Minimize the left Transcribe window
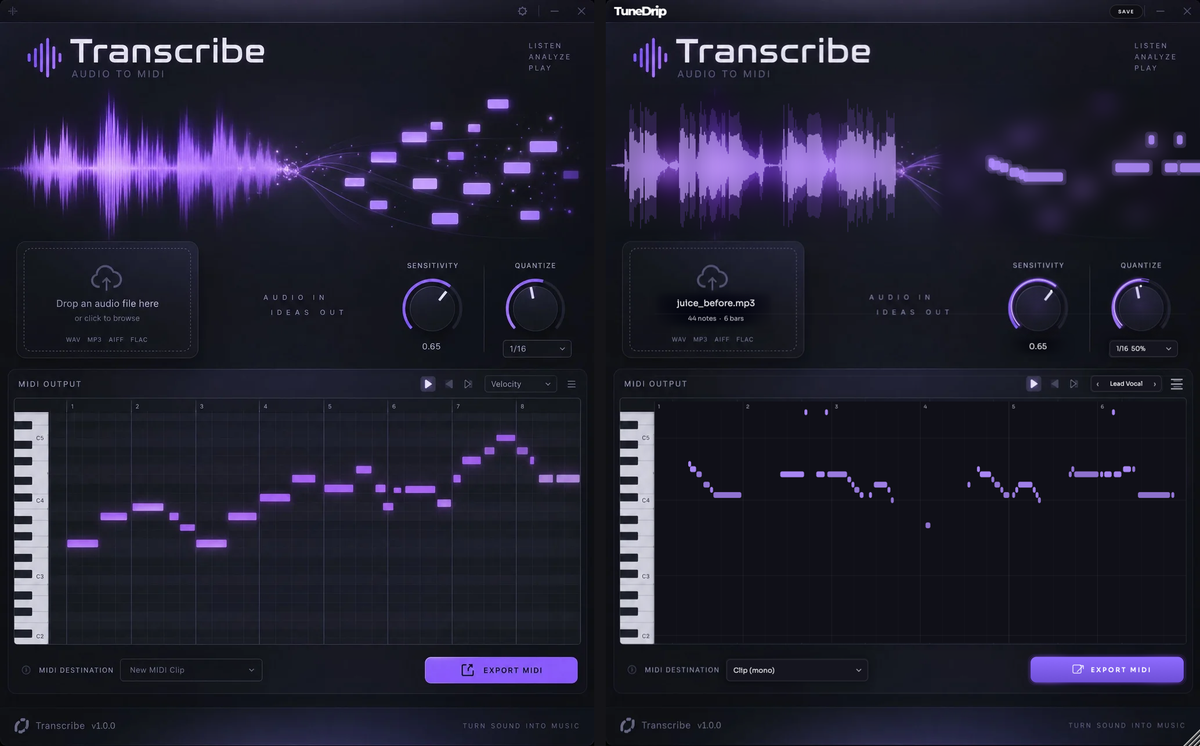 (554, 11)
